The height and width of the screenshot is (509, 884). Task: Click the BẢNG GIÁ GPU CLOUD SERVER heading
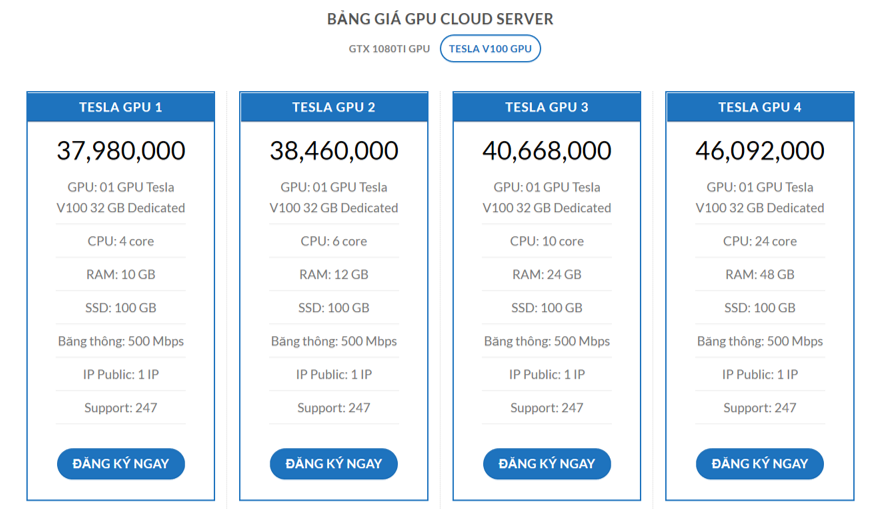point(440,19)
